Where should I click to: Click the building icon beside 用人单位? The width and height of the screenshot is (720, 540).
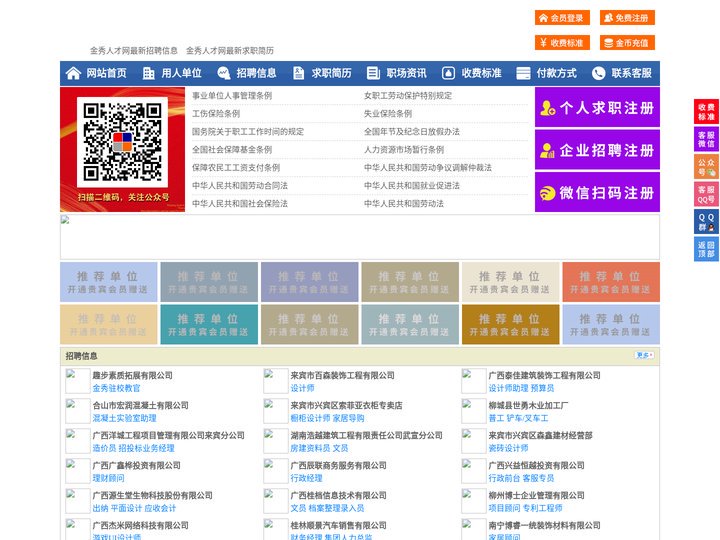(148, 73)
